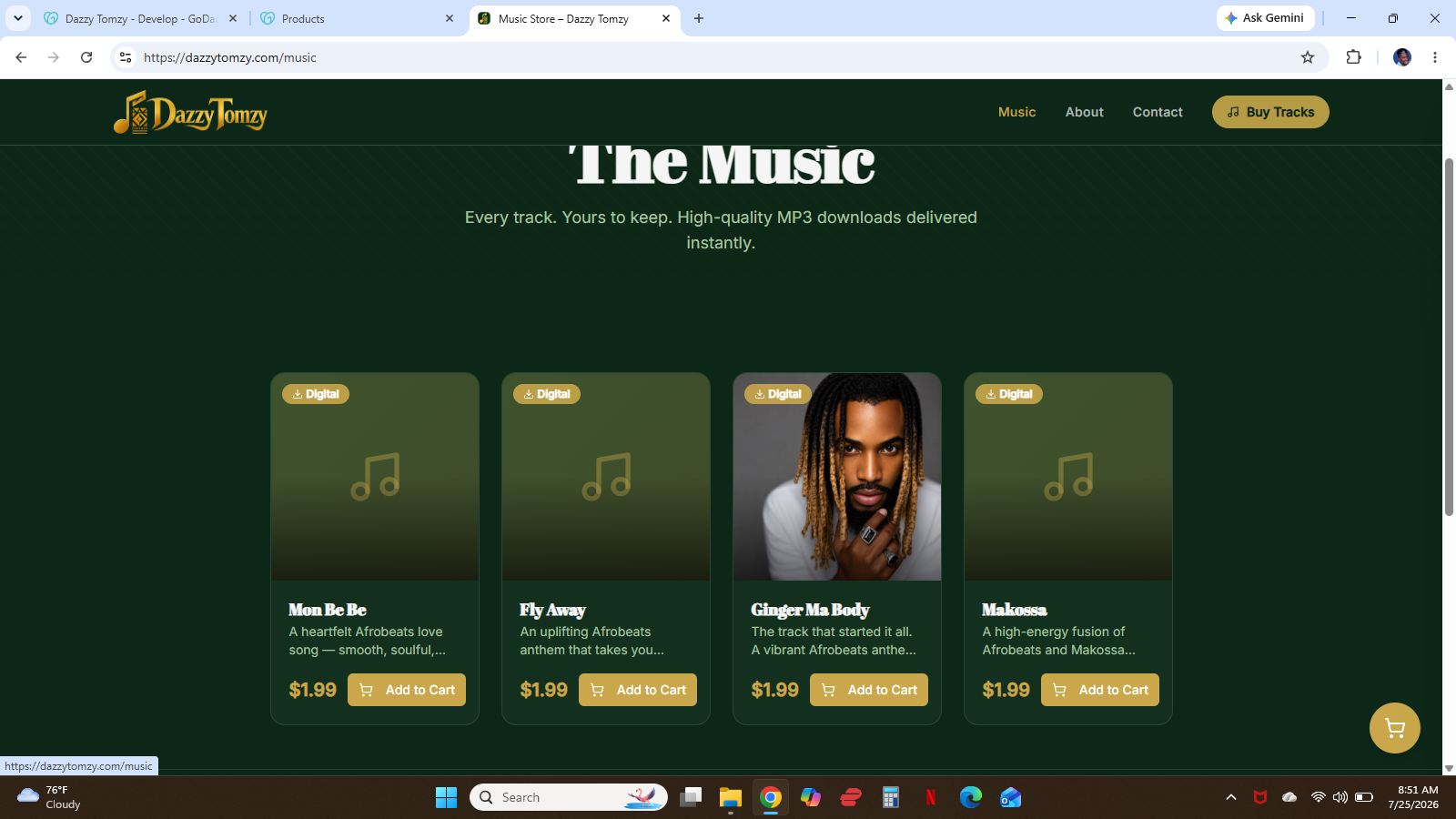Open the battery status icon
This screenshot has width=1456, height=819.
click(x=1364, y=797)
